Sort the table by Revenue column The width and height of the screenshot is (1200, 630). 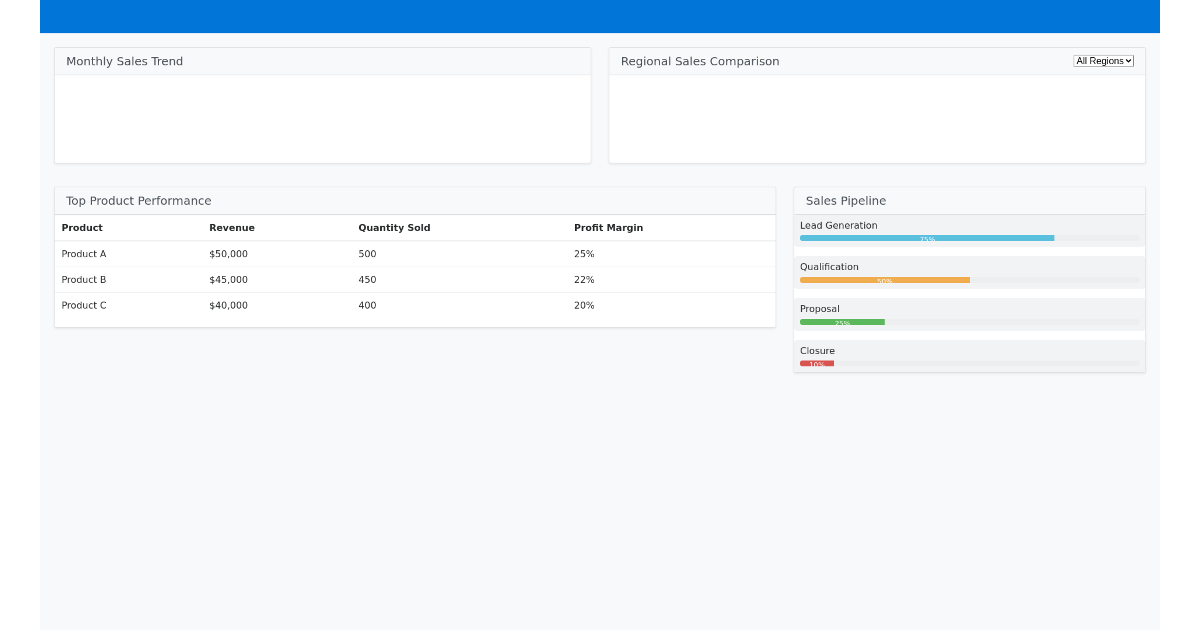[x=231, y=227]
